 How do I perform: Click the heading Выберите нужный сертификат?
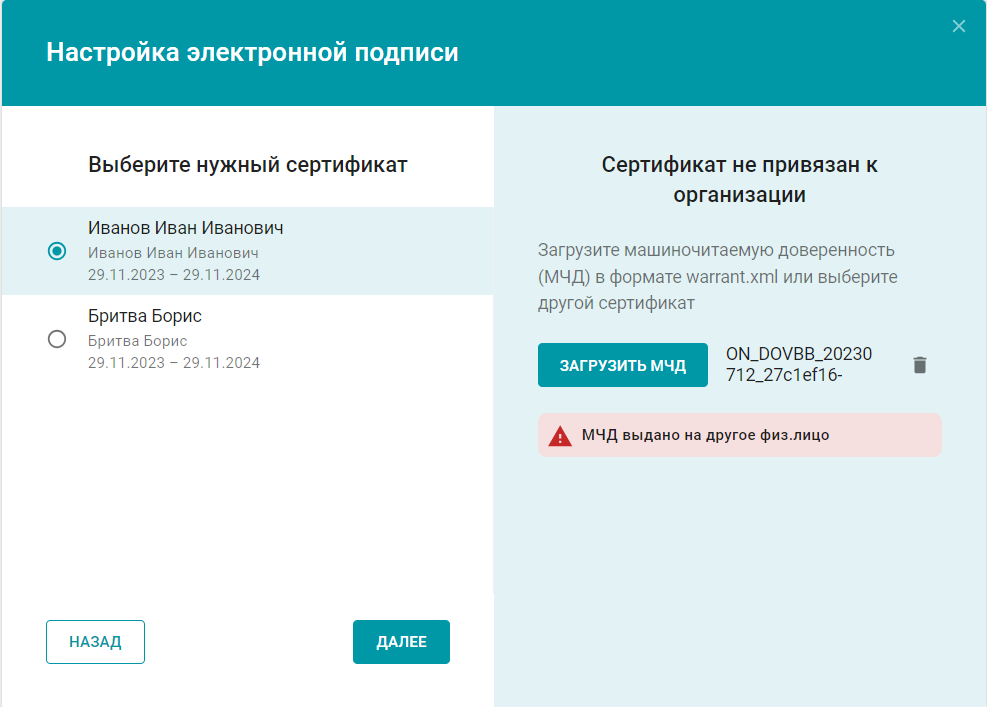(x=248, y=165)
